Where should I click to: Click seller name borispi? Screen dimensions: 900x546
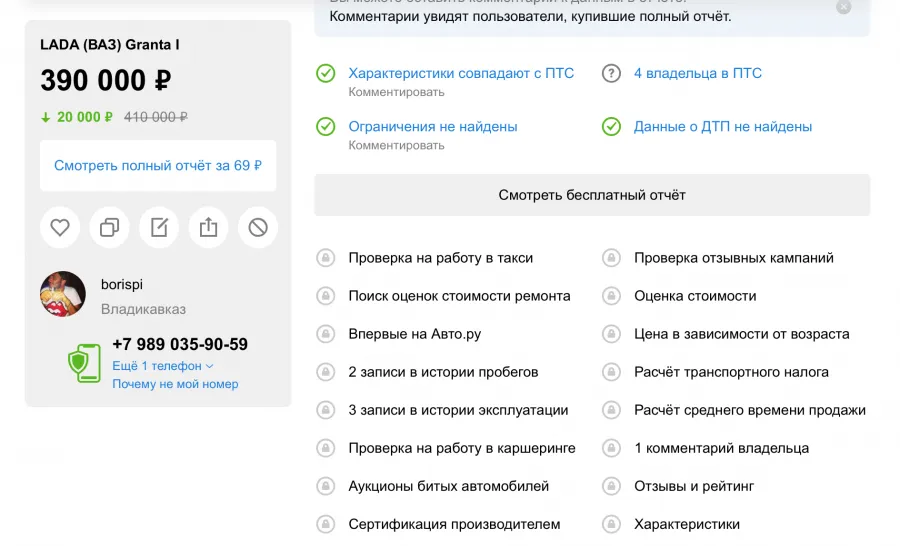122,284
